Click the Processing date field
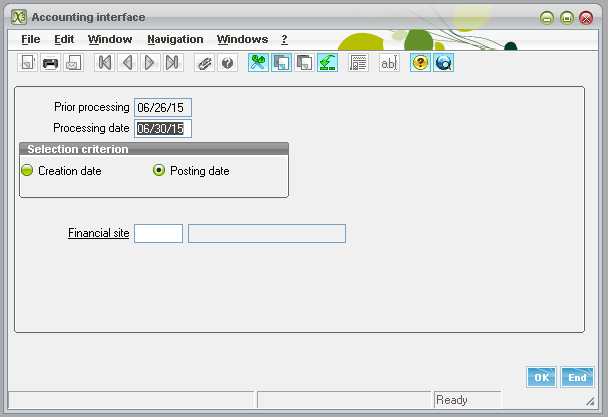This screenshot has width=608, height=417. pos(162,128)
